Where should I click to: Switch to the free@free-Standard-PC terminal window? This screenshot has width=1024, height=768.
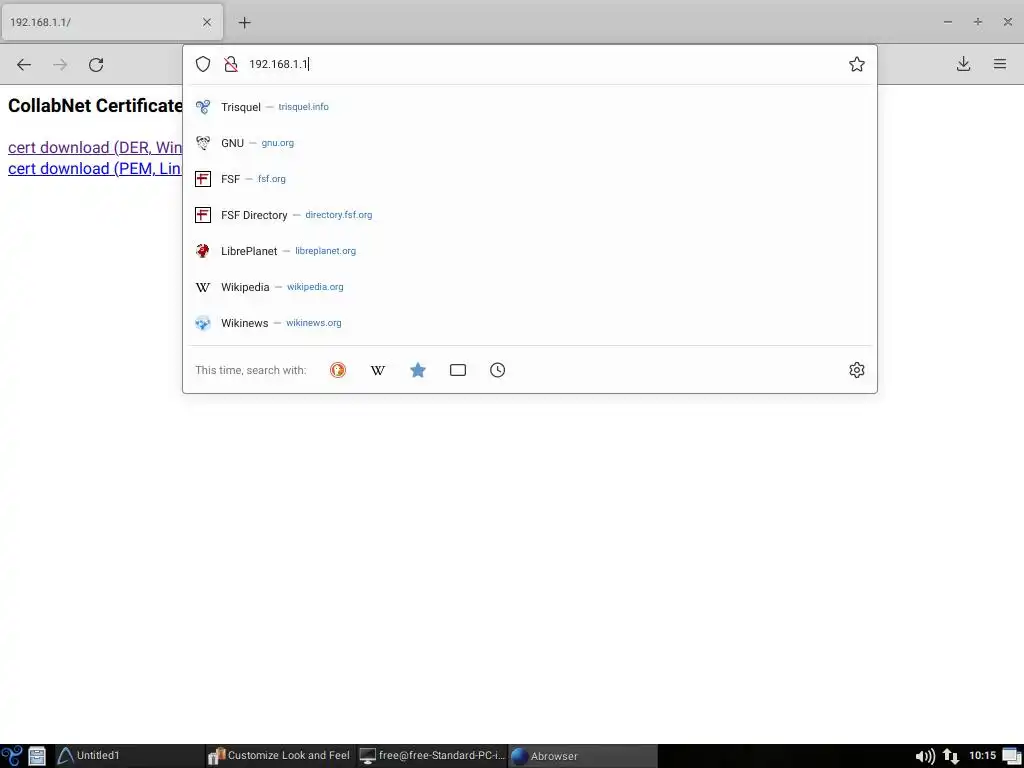point(432,756)
